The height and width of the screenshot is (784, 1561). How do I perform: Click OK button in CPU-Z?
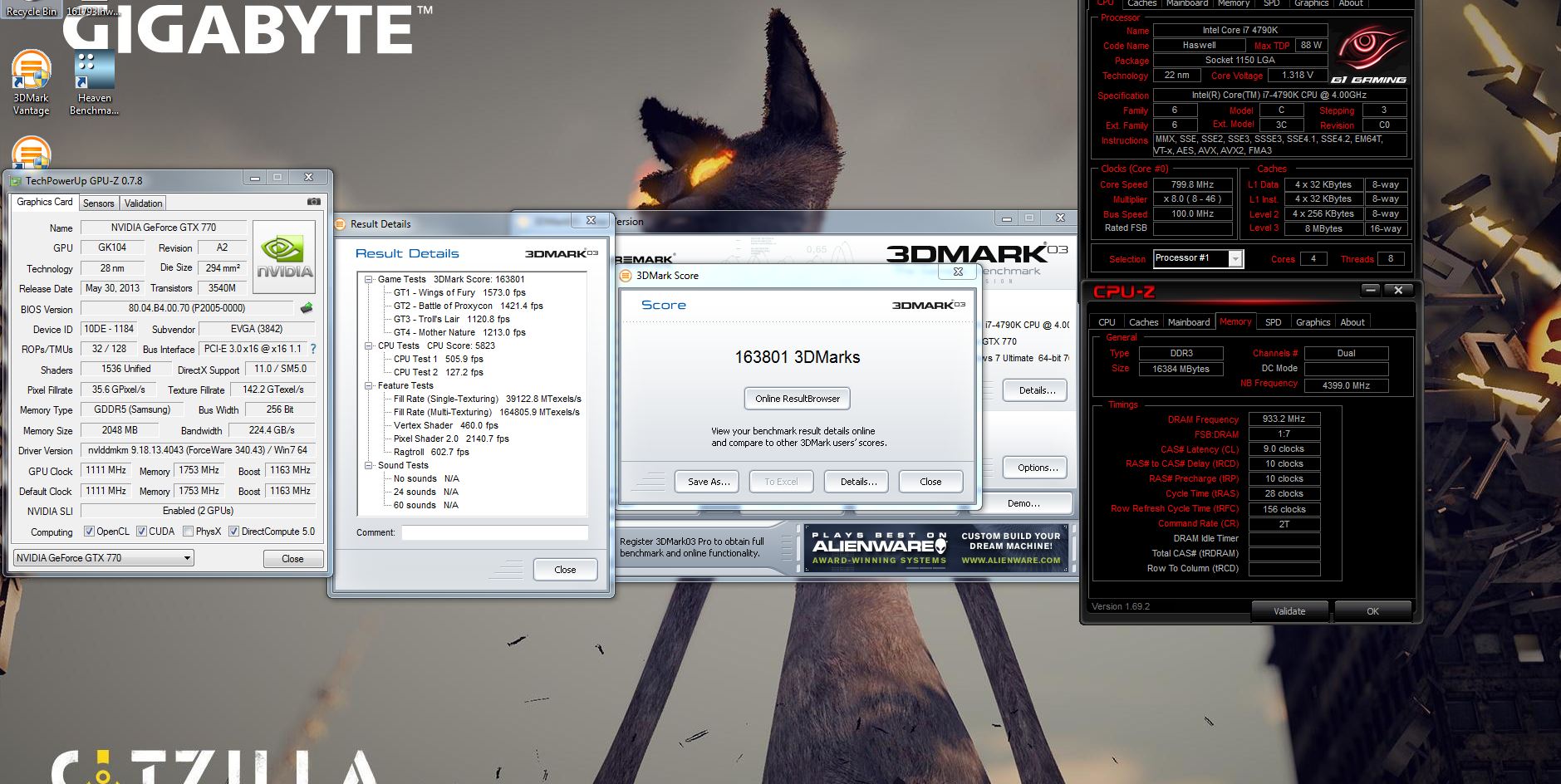1372,611
